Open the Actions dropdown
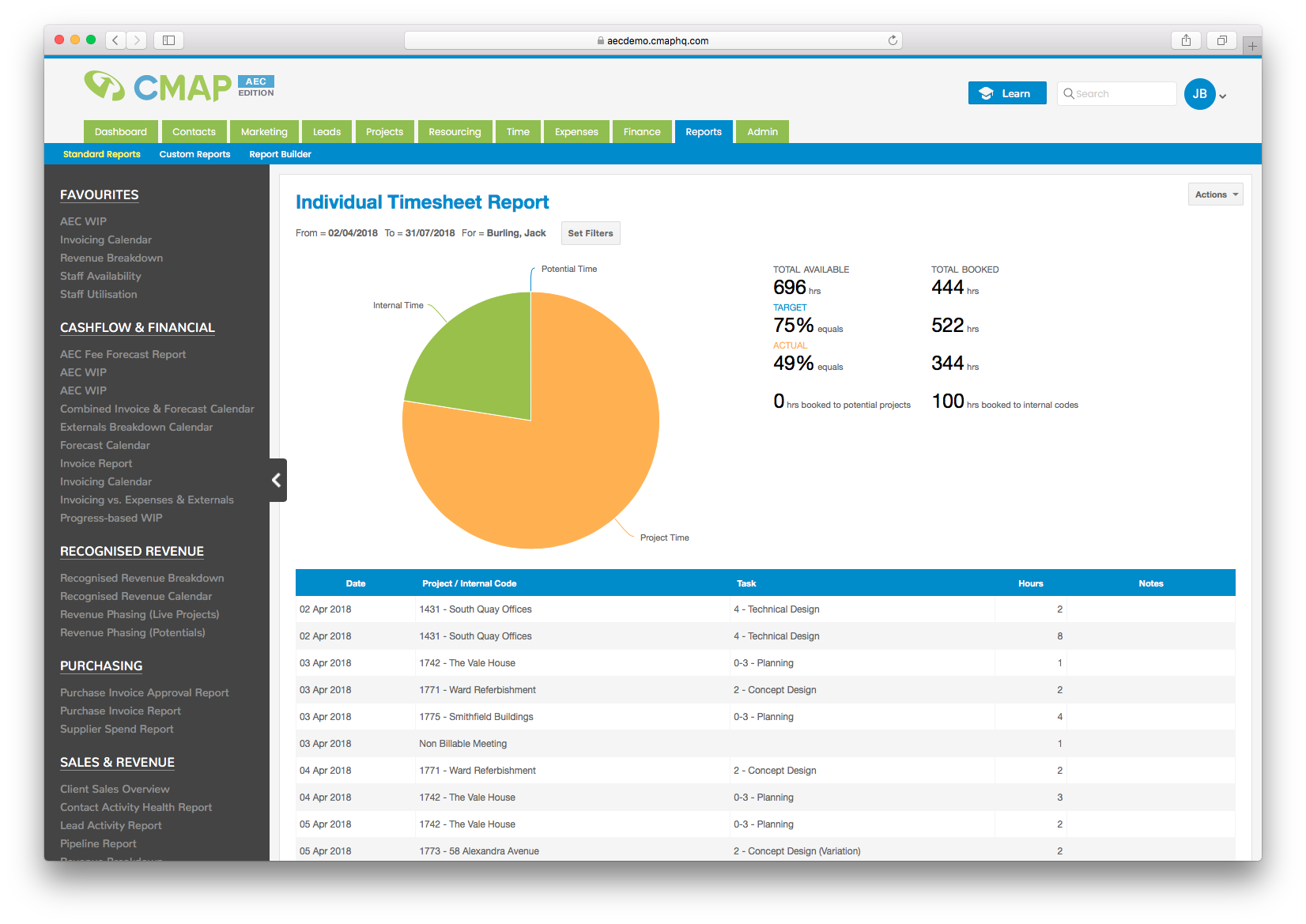 pos(1215,194)
